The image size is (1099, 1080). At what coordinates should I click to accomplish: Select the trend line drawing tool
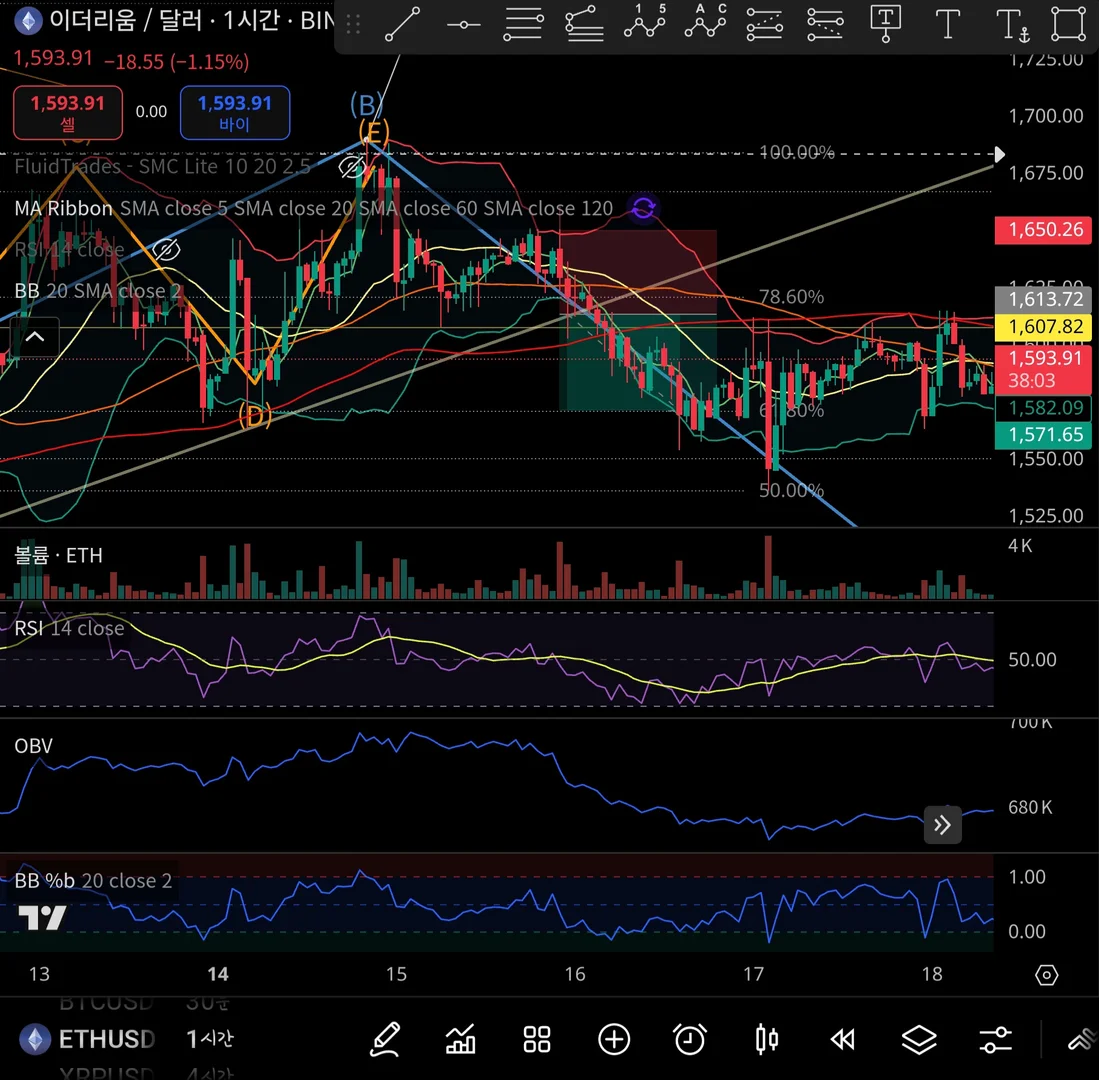402,24
